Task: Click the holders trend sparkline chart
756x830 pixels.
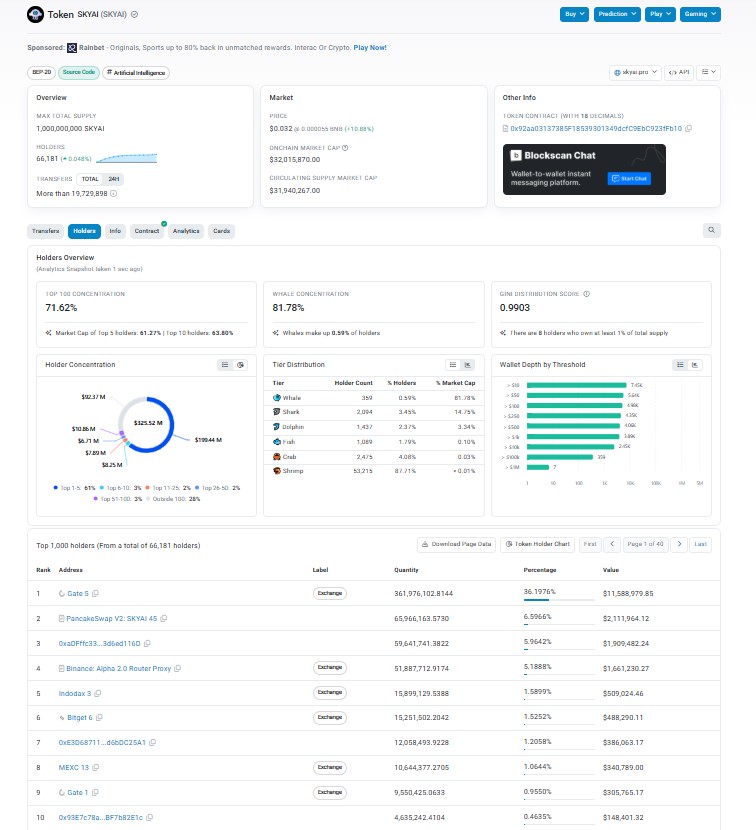Action: tap(127, 158)
